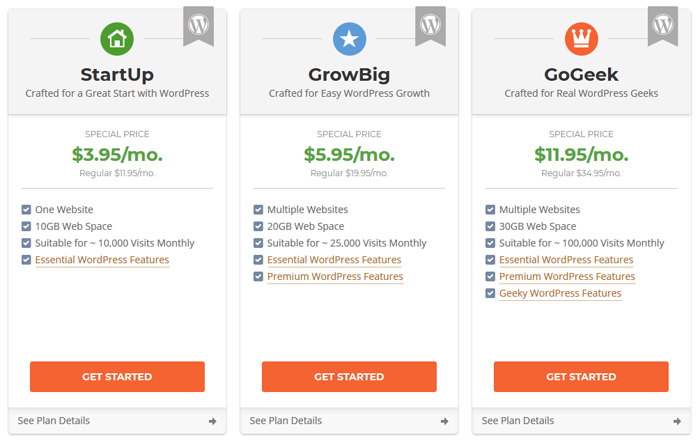
Task: Click WordPress ribbon badge on StartUp card
Action: point(199,26)
